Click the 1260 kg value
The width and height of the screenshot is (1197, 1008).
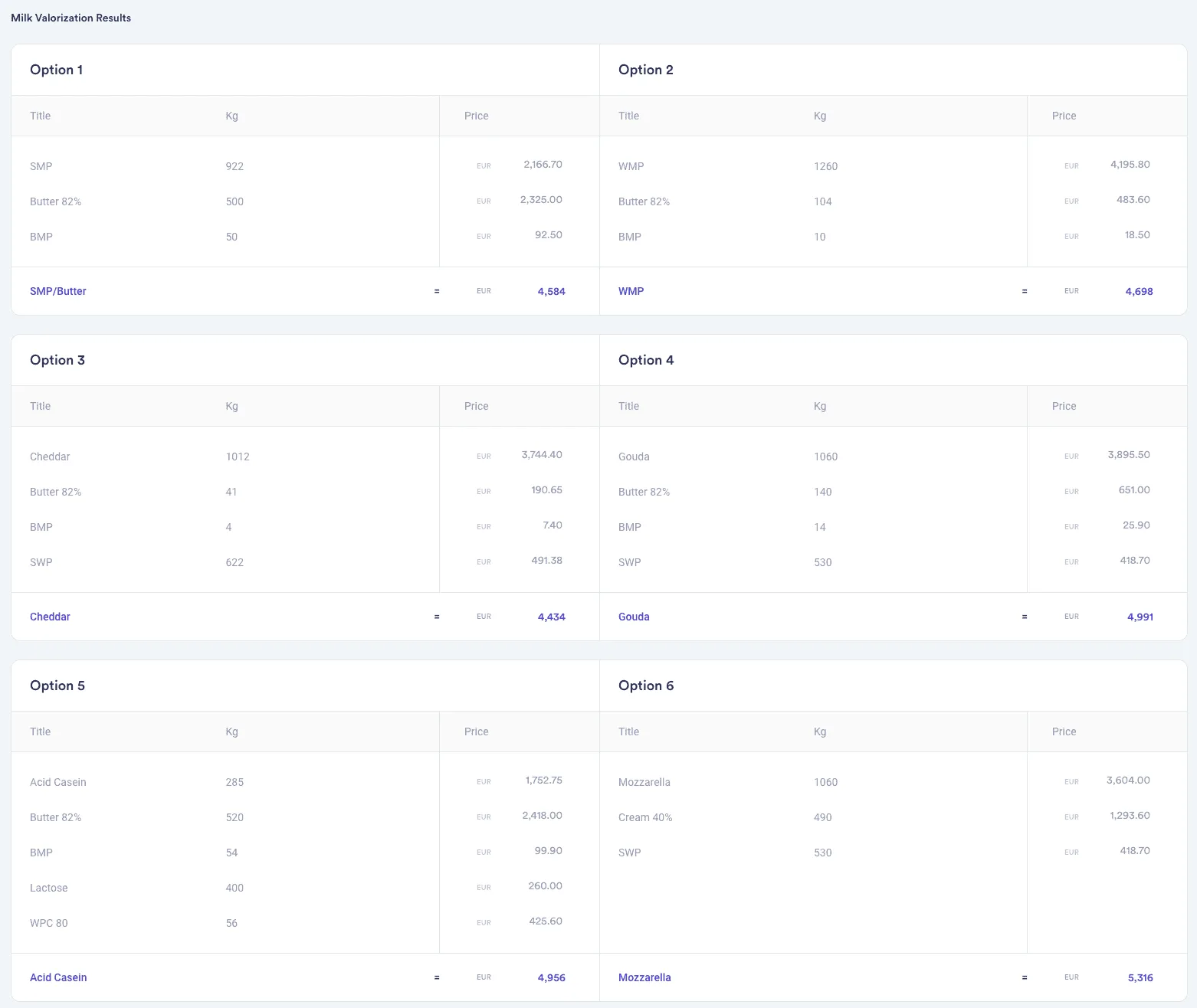[825, 166]
